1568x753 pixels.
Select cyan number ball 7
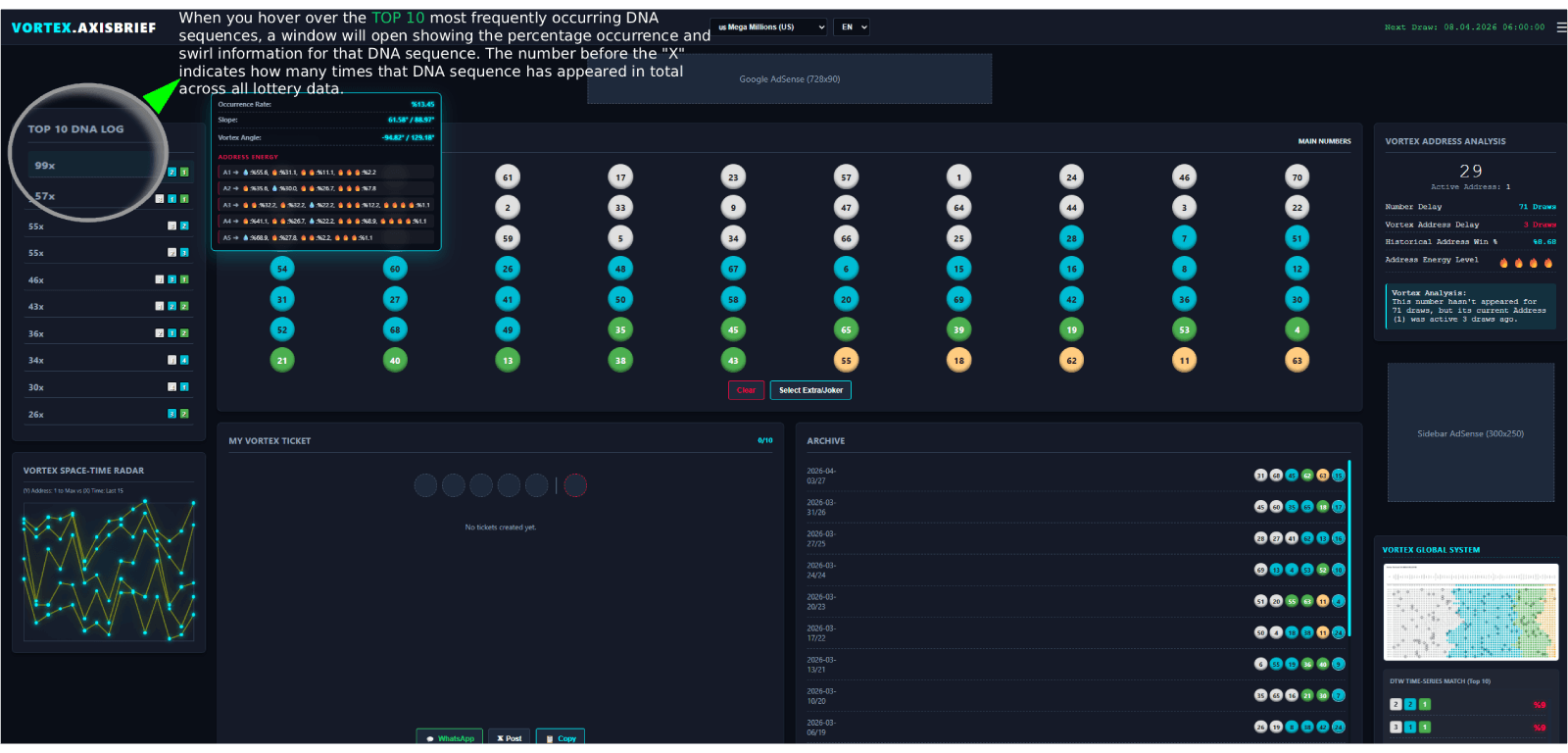(1184, 238)
